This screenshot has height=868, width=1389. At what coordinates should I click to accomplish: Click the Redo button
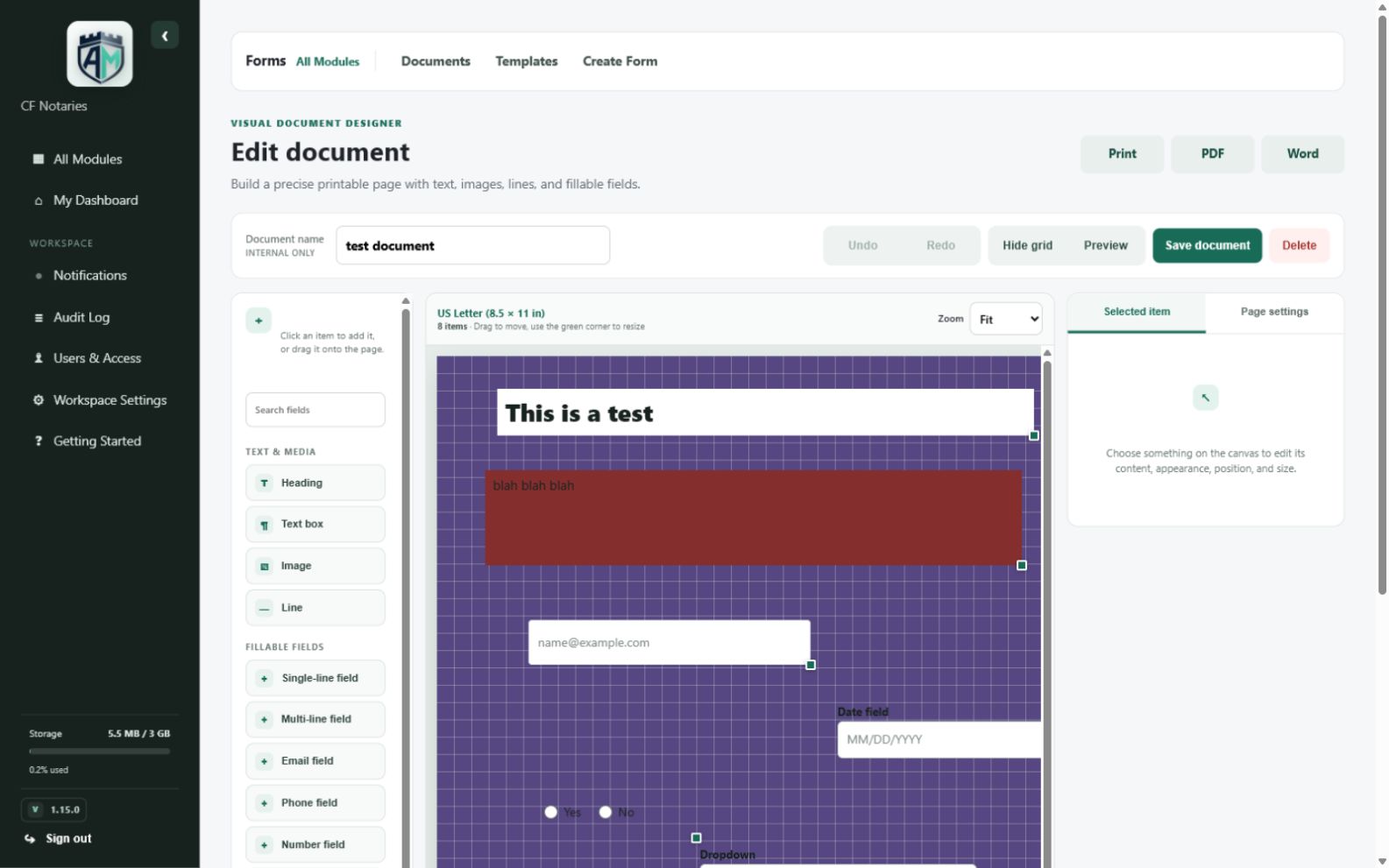(940, 246)
